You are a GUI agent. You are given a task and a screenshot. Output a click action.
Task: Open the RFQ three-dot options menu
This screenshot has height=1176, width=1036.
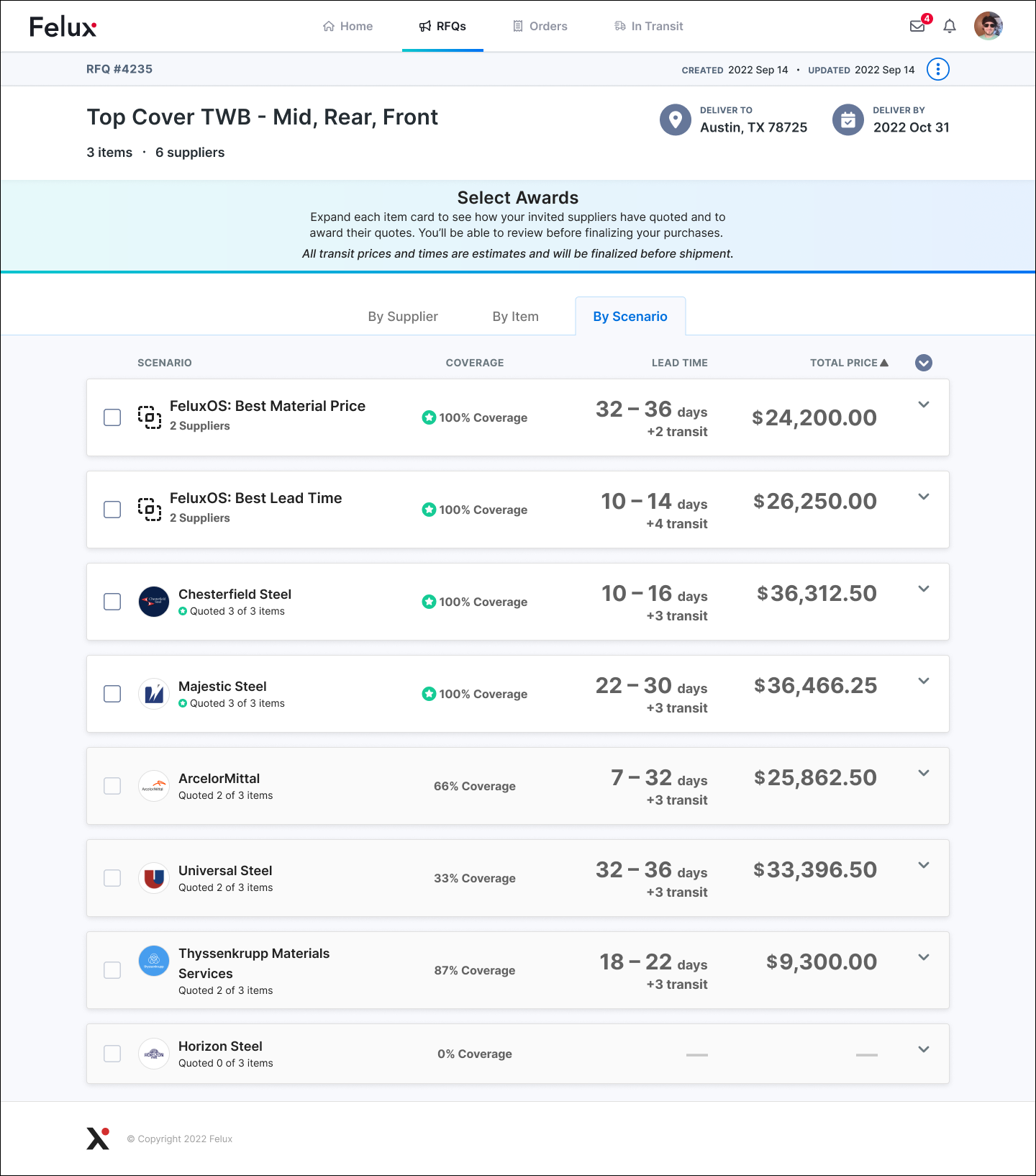938,69
